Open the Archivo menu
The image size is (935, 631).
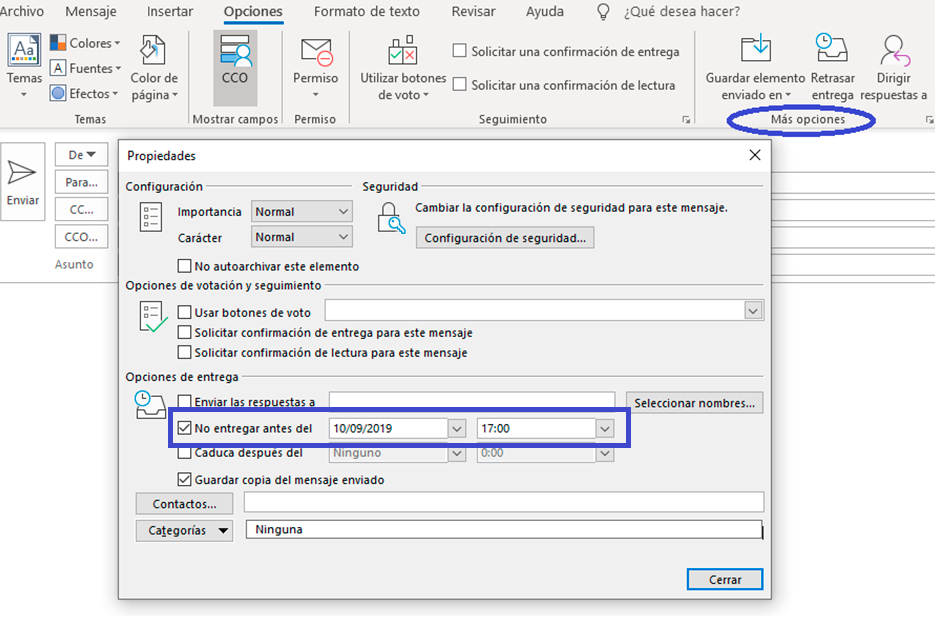coord(24,12)
